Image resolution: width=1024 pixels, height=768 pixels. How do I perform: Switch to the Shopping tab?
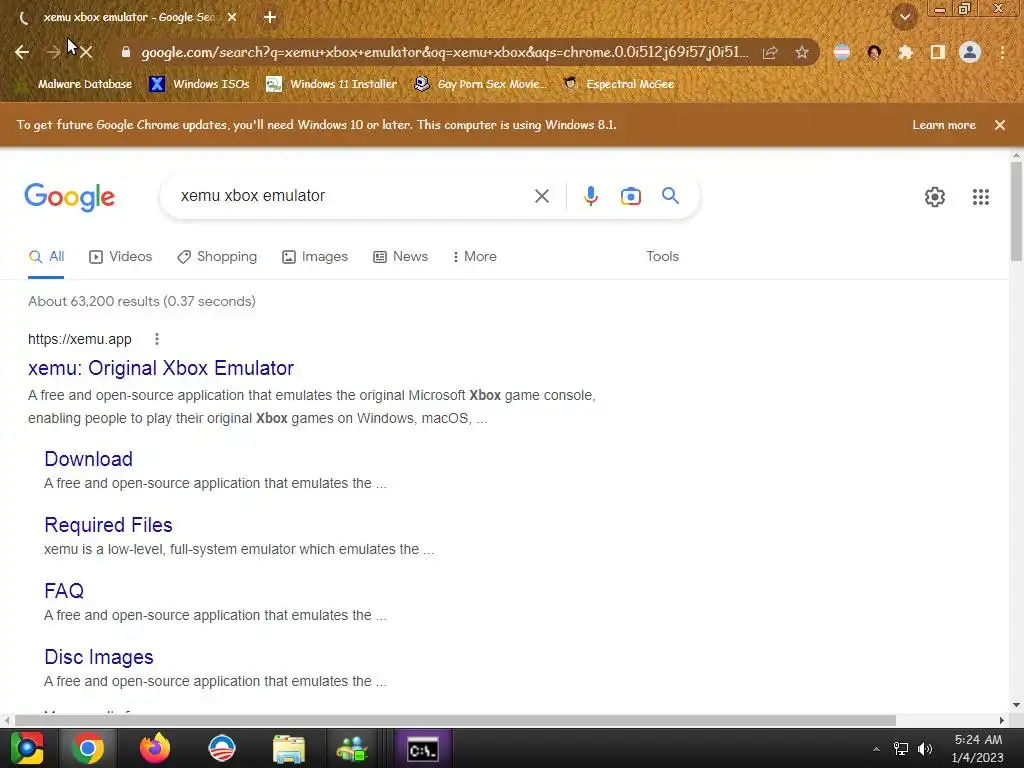217,257
